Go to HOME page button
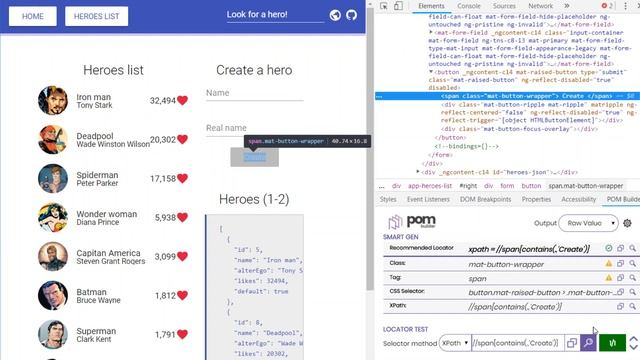 (x=33, y=16)
